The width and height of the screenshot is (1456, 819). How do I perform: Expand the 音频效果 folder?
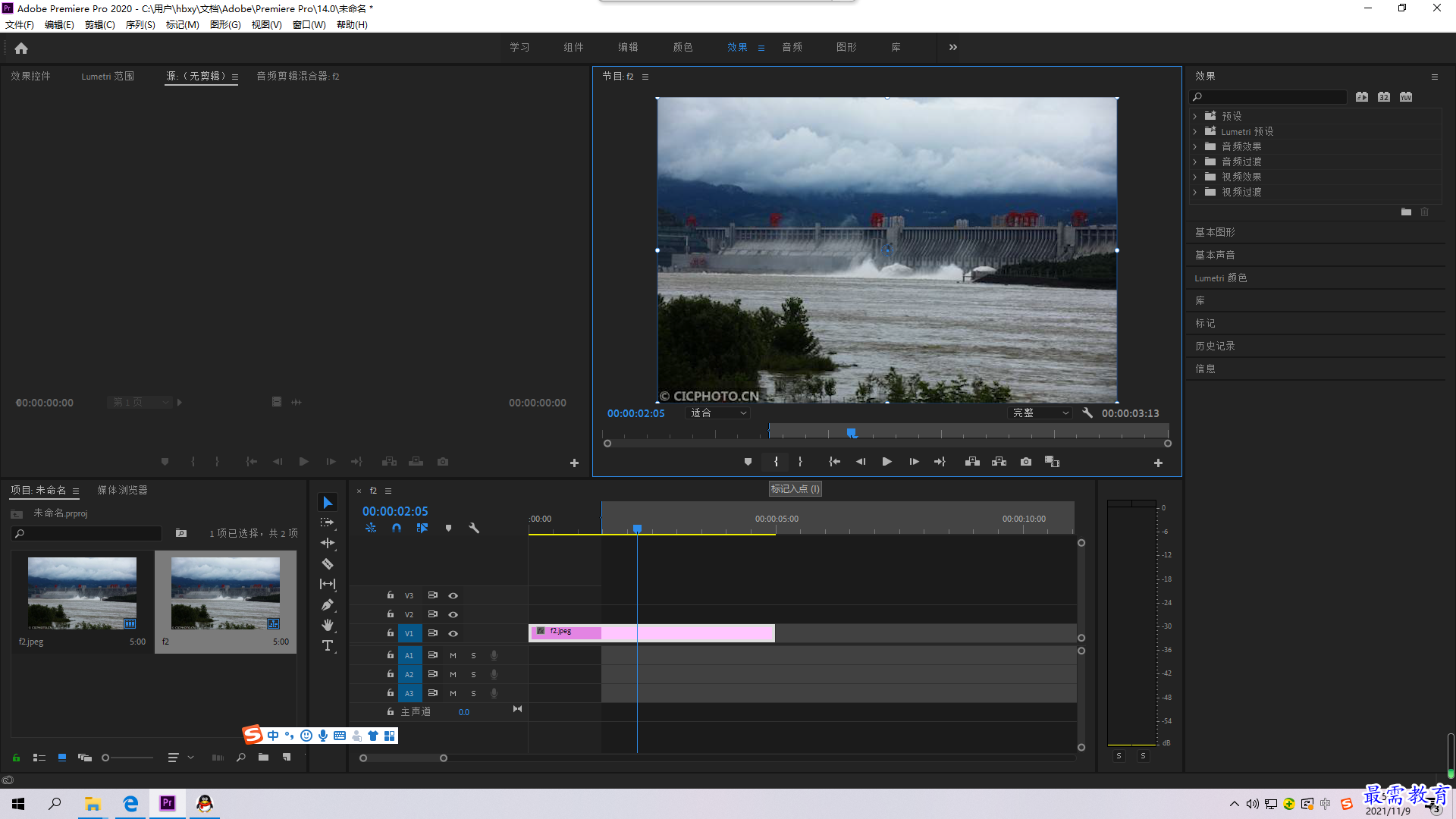[1195, 146]
